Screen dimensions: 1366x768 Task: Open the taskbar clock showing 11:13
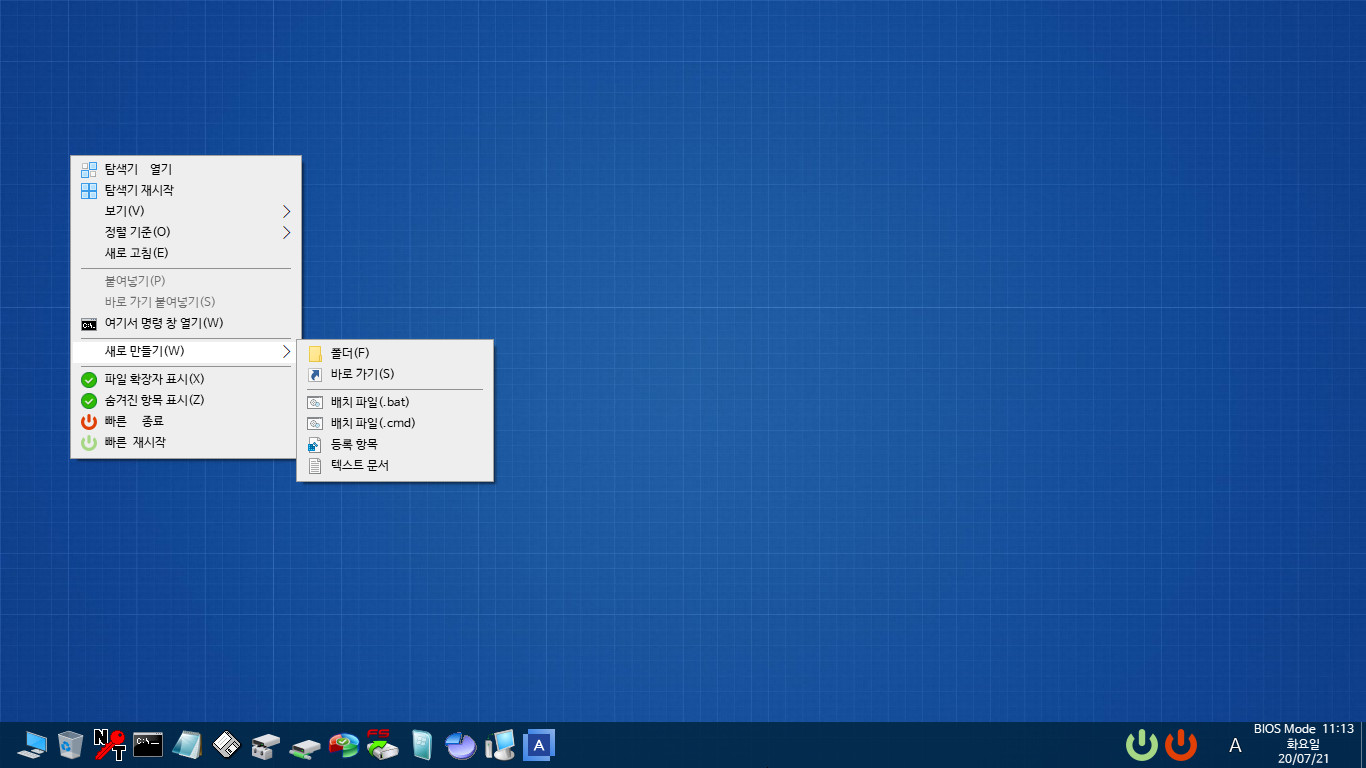(1303, 744)
